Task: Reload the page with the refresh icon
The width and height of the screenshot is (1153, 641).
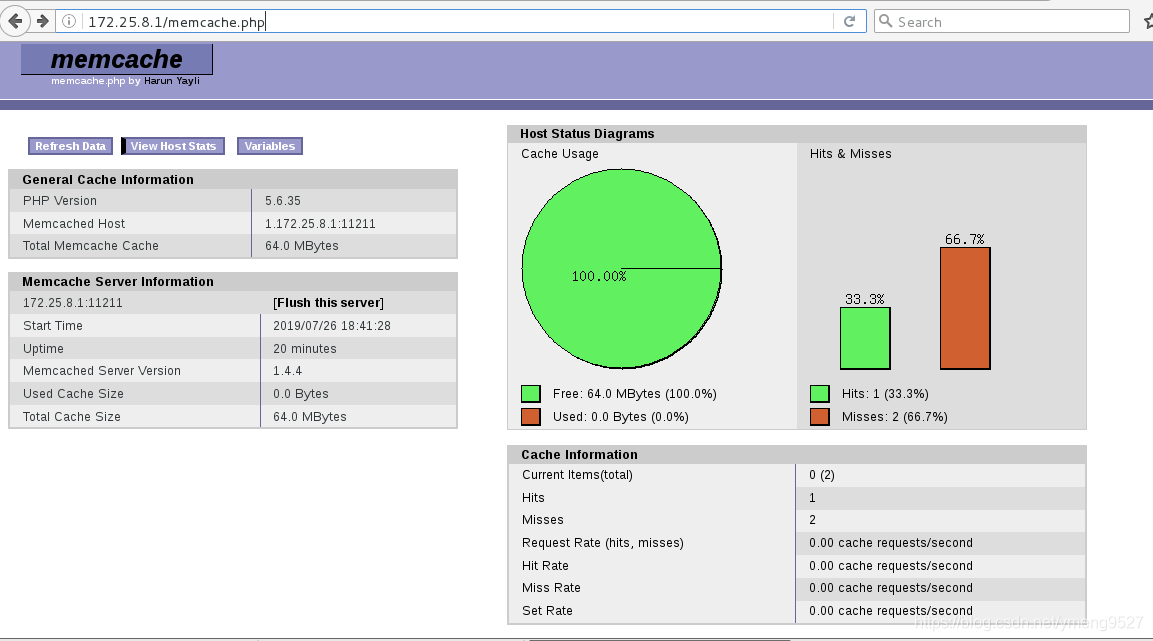Action: tap(849, 21)
